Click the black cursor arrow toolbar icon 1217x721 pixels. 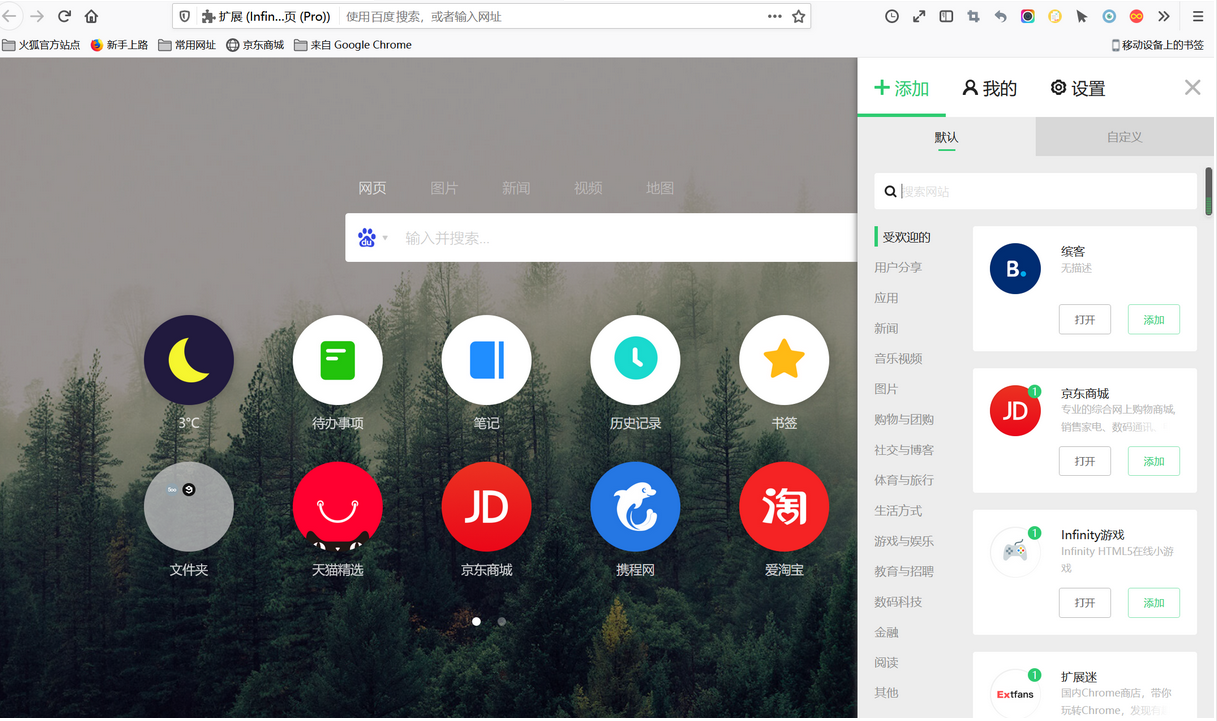1082,16
